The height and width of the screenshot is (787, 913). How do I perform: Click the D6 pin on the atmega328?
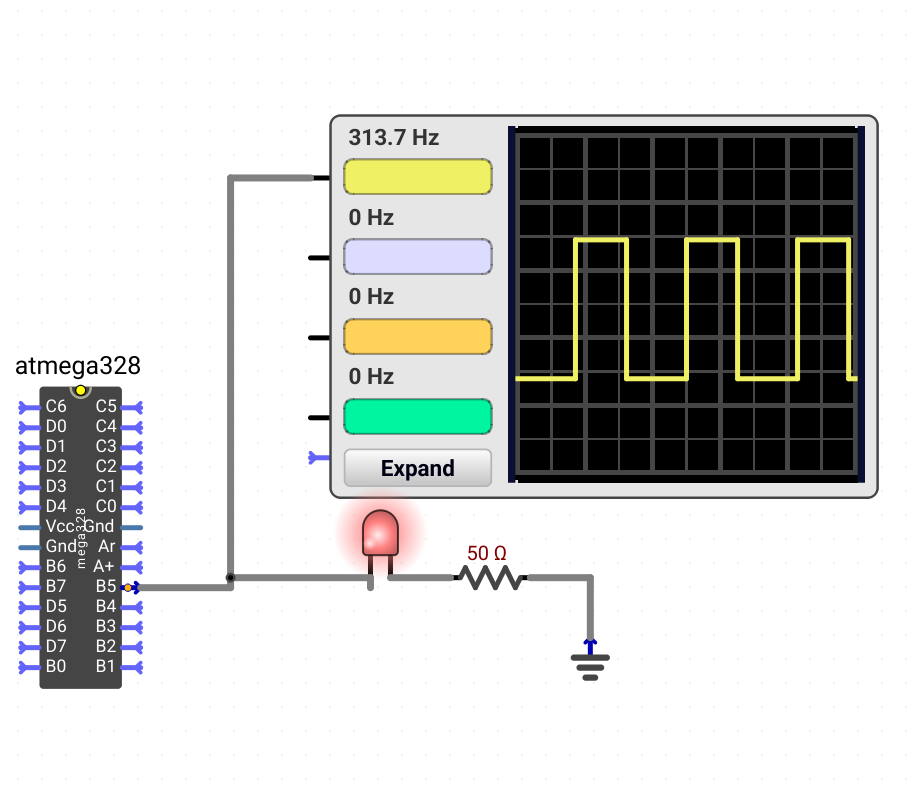click(x=29, y=628)
